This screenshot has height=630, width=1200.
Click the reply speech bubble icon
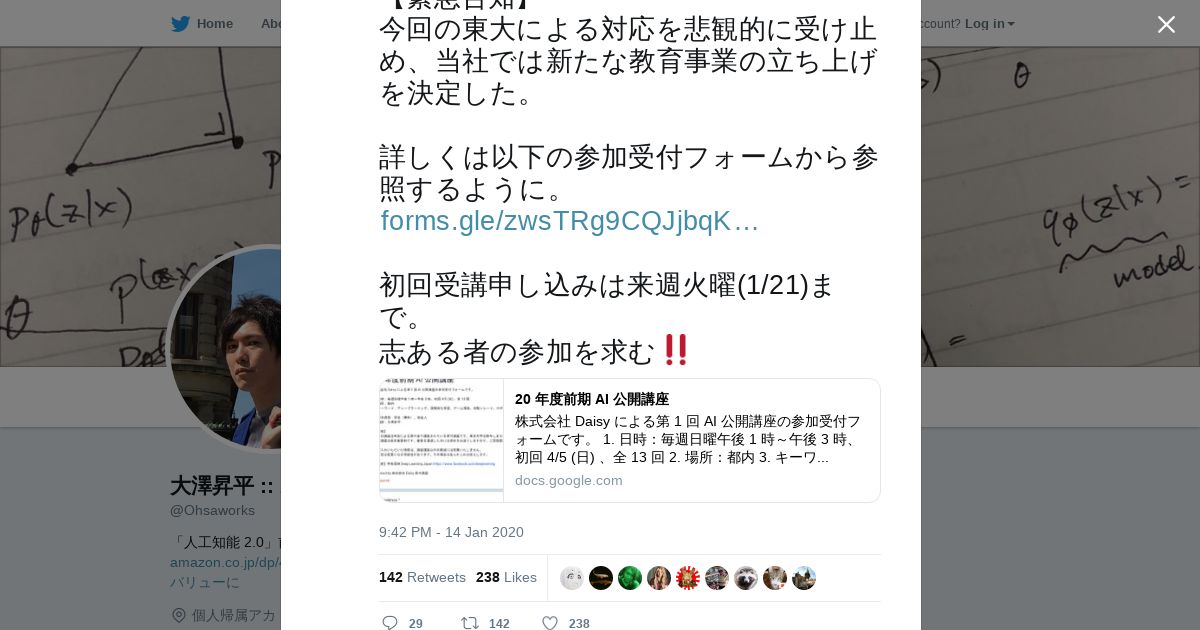coord(390,623)
